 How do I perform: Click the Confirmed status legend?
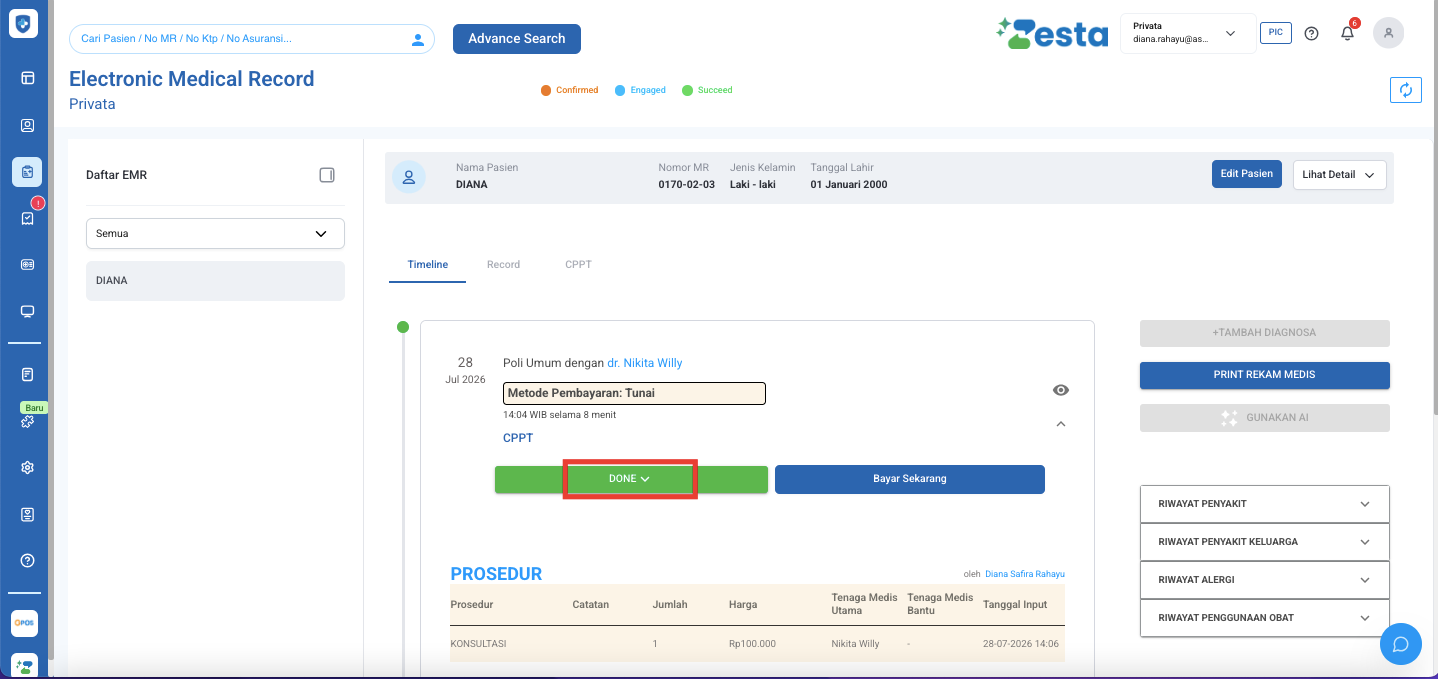click(569, 90)
